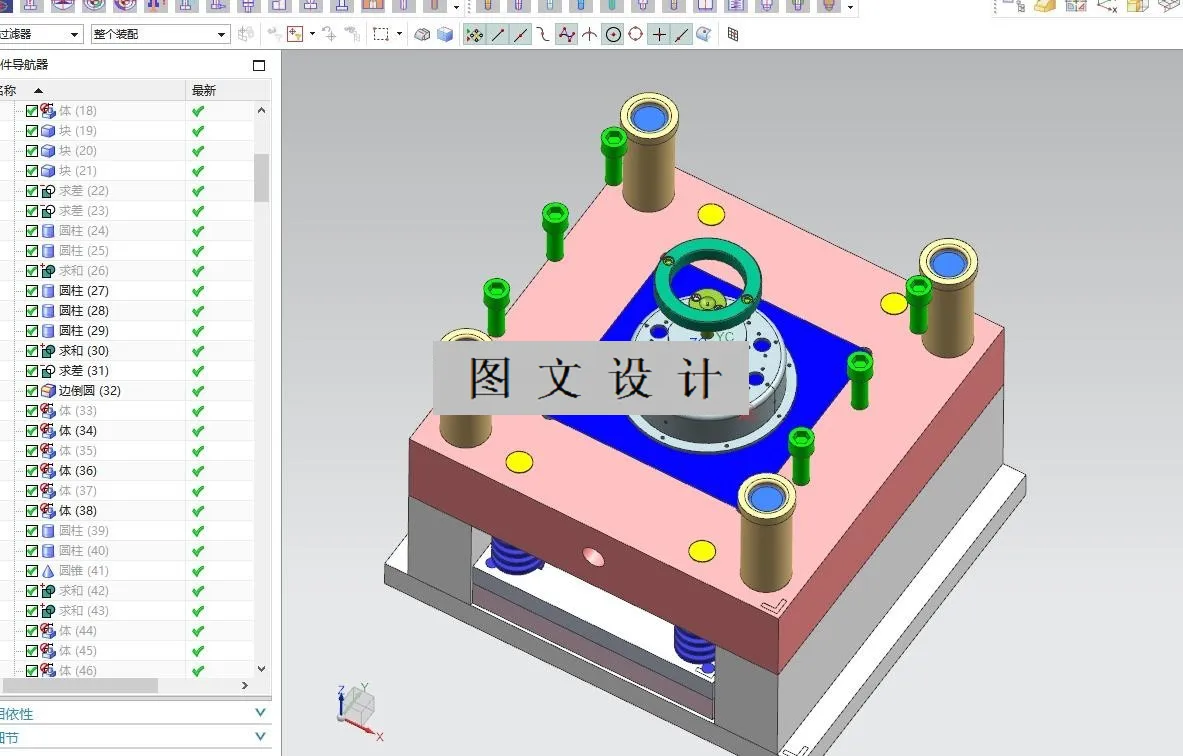Open the rectangle selection method dropdown arrow
1183x756 pixels.
coord(399,33)
